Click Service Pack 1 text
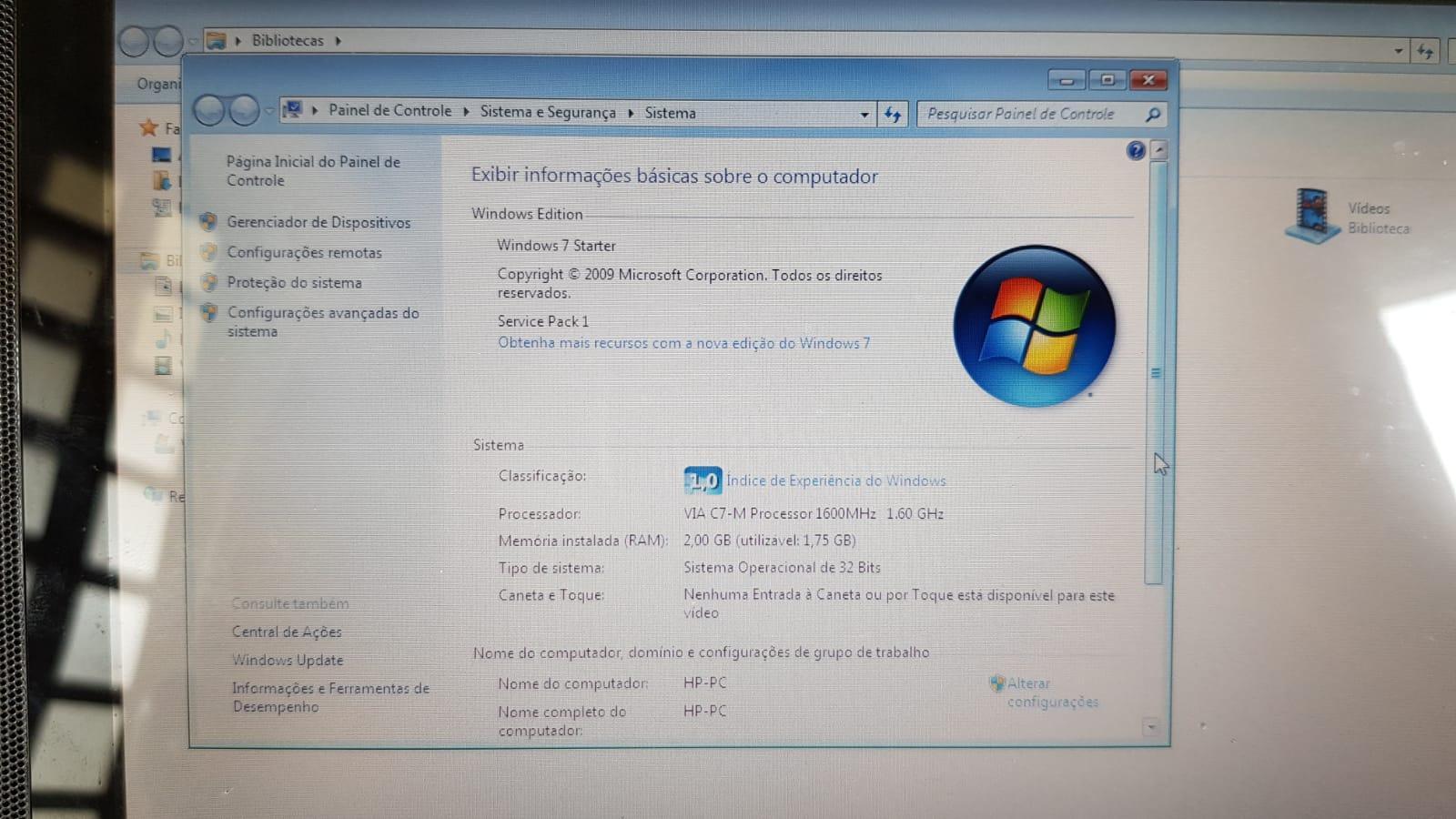The image size is (1456, 819). click(x=543, y=321)
